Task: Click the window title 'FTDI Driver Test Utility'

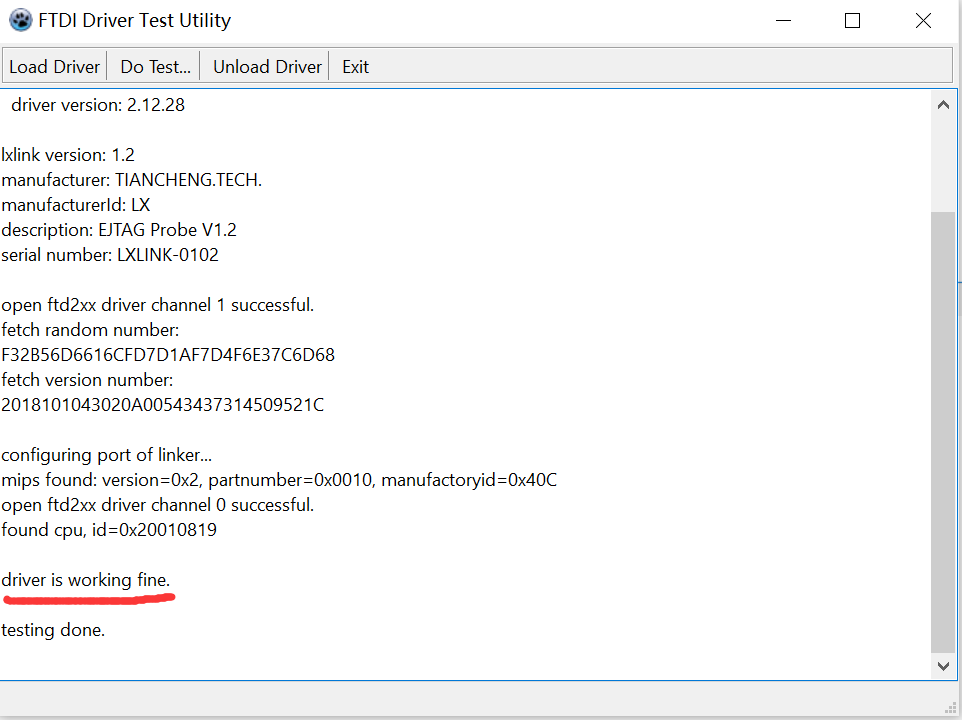Action: click(134, 20)
